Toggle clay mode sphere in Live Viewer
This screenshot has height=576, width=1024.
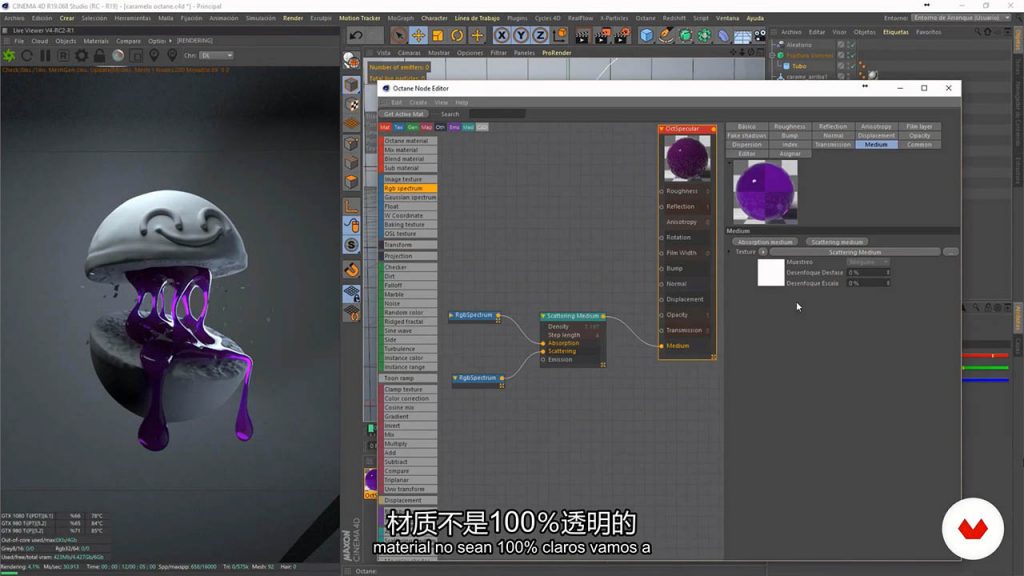click(118, 56)
